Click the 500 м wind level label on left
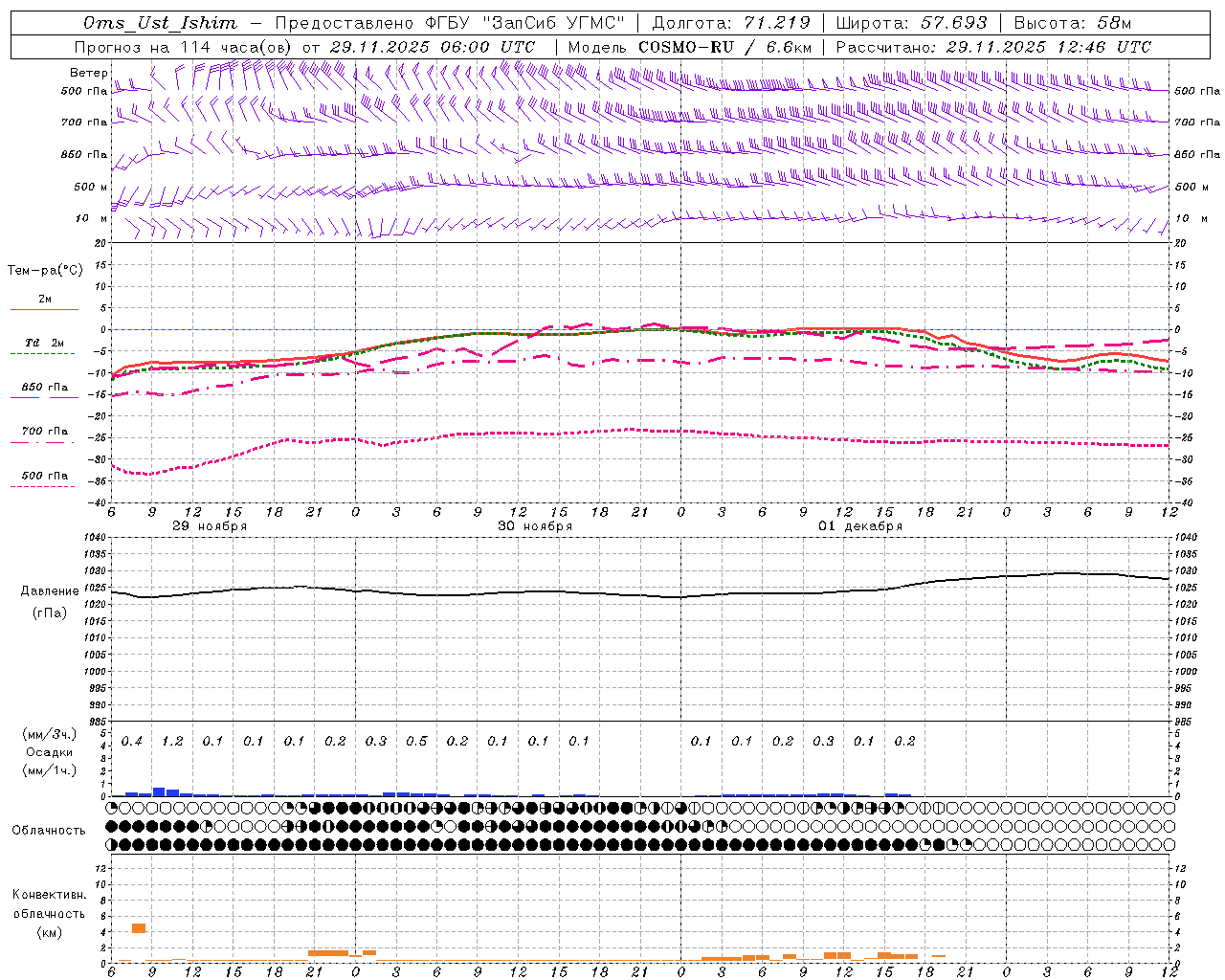 91,187
